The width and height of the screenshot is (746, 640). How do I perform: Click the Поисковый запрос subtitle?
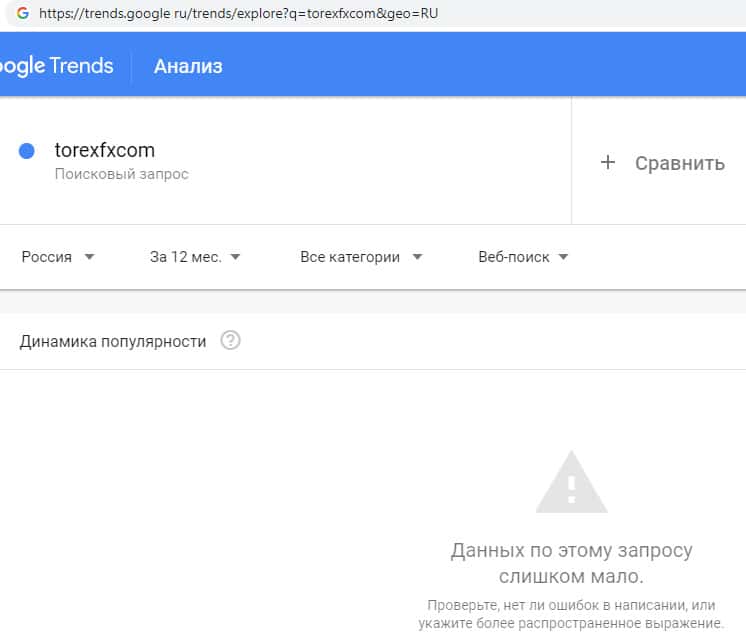click(x=121, y=174)
